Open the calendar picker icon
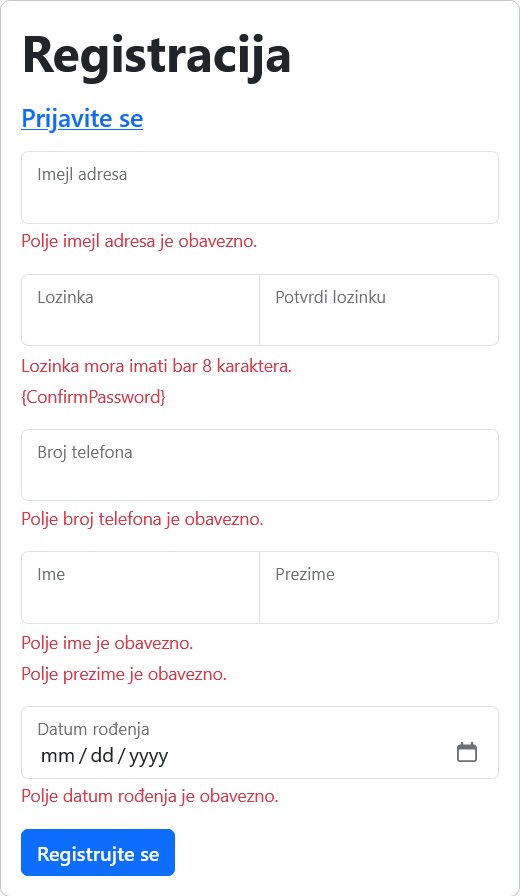520x896 pixels. pos(467,752)
